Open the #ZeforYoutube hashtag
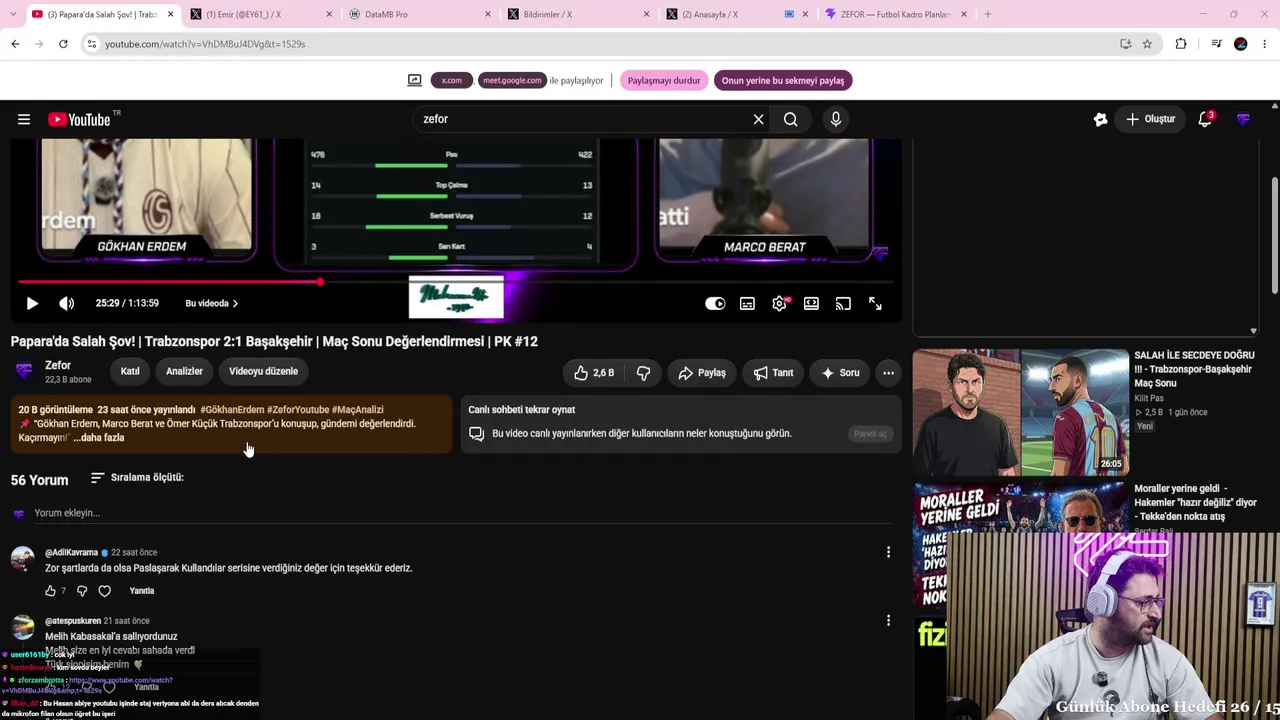Viewport: 1280px width, 720px height. [298, 410]
